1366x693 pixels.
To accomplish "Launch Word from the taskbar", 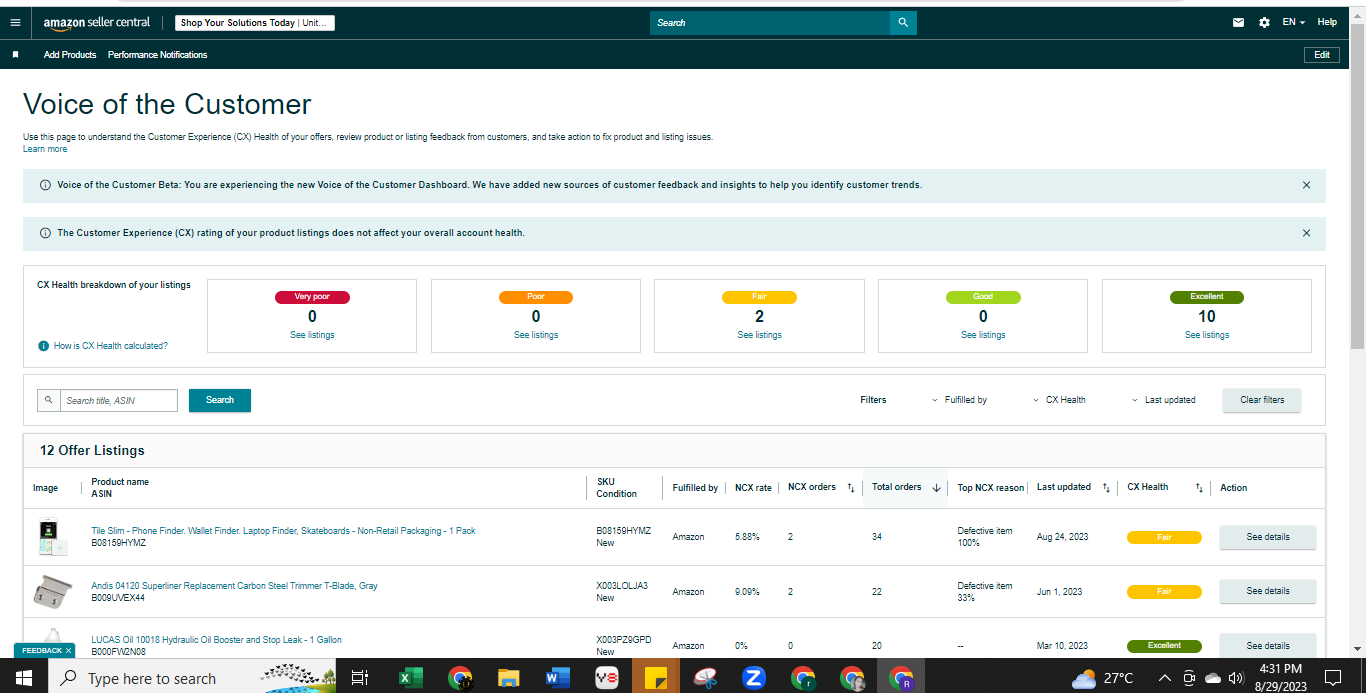I will [558, 678].
